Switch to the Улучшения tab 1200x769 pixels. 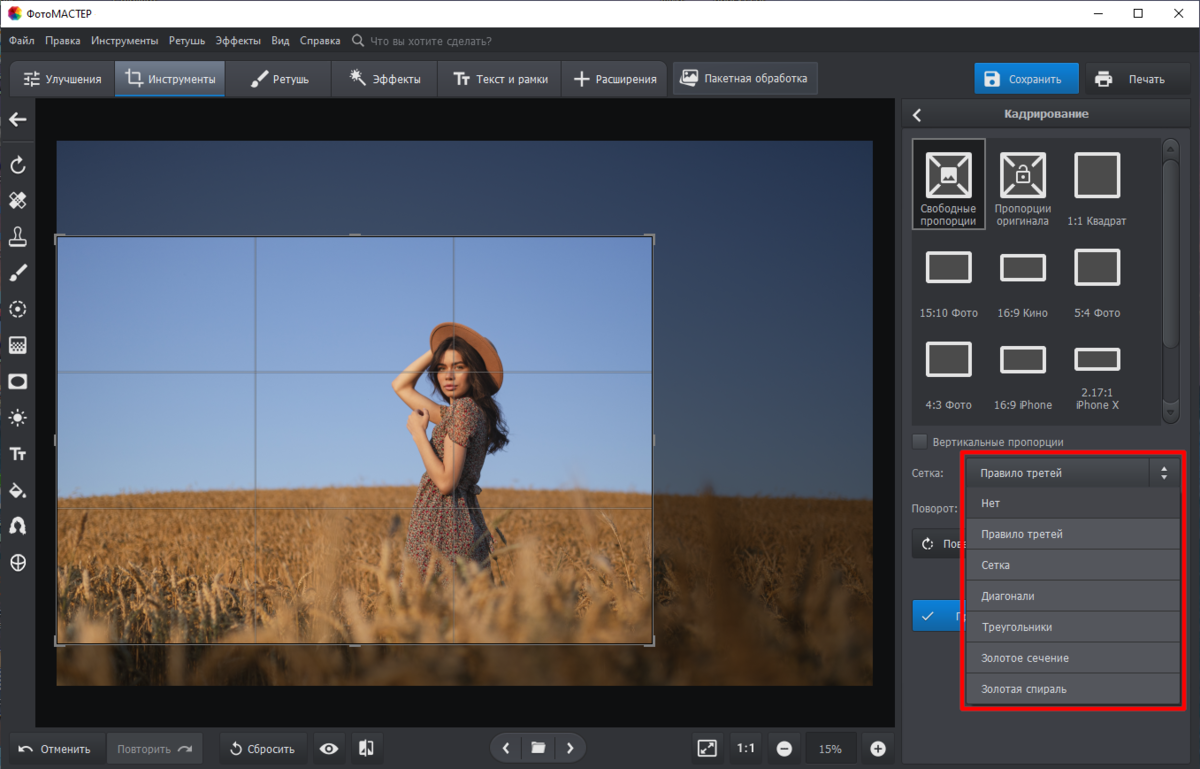[x=62, y=79]
